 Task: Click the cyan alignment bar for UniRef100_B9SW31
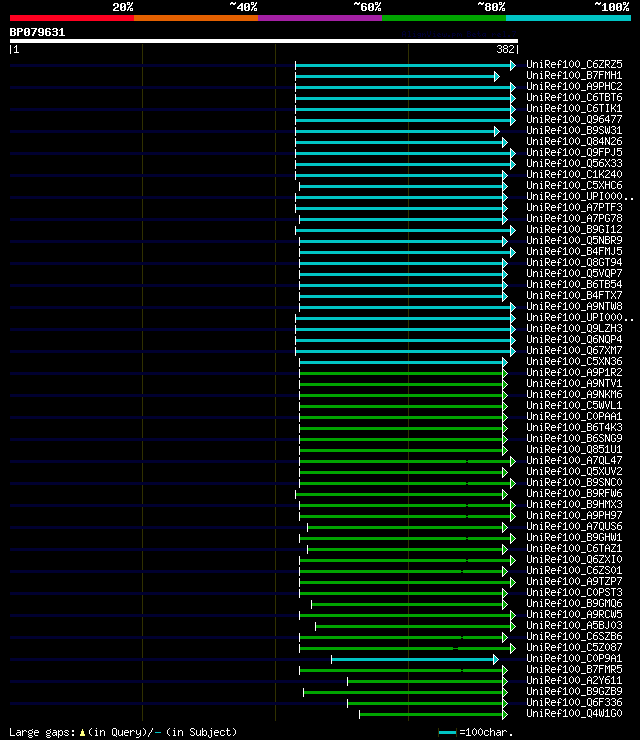tap(397, 131)
